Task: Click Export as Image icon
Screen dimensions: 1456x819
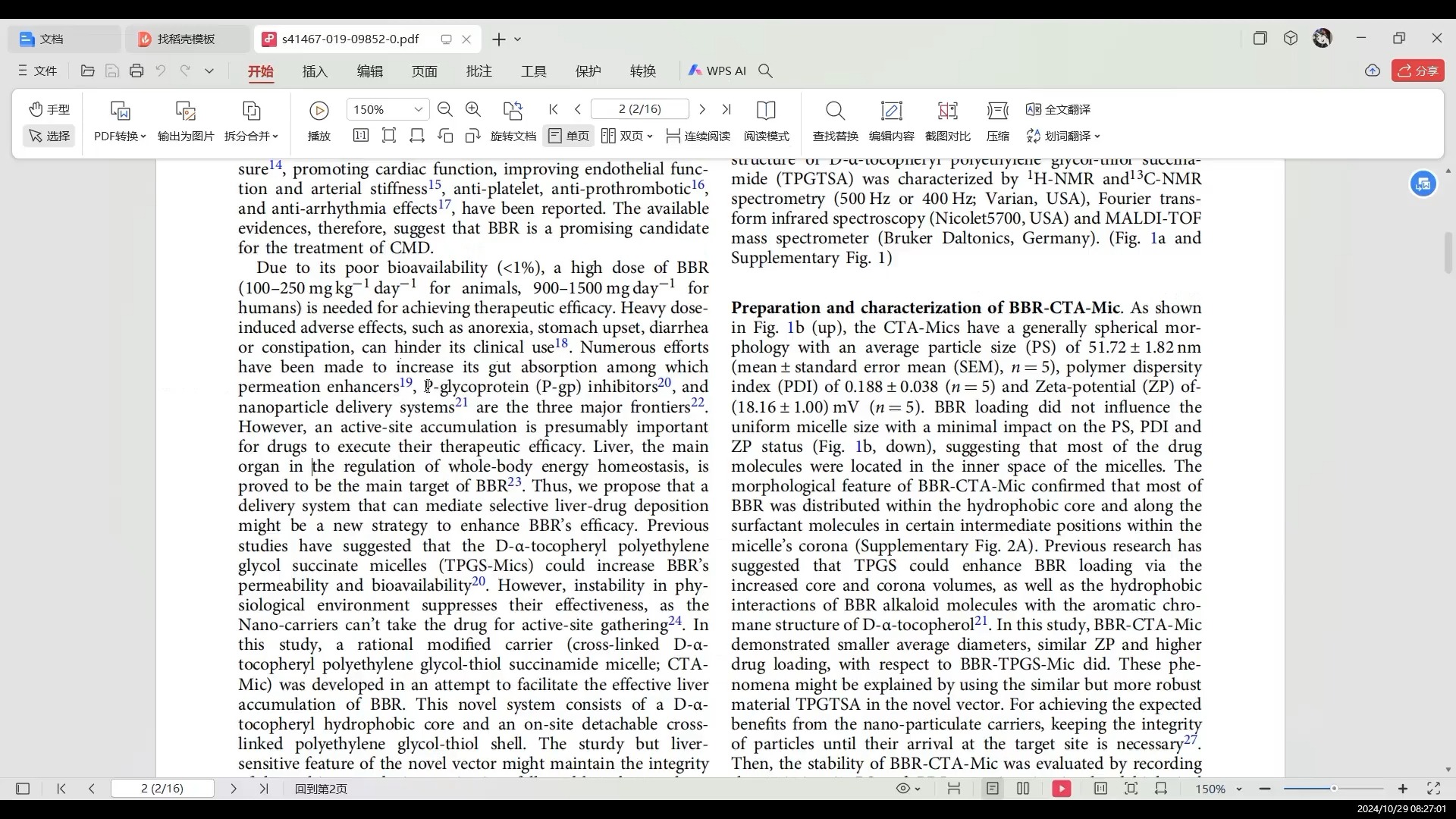Action: click(x=186, y=111)
